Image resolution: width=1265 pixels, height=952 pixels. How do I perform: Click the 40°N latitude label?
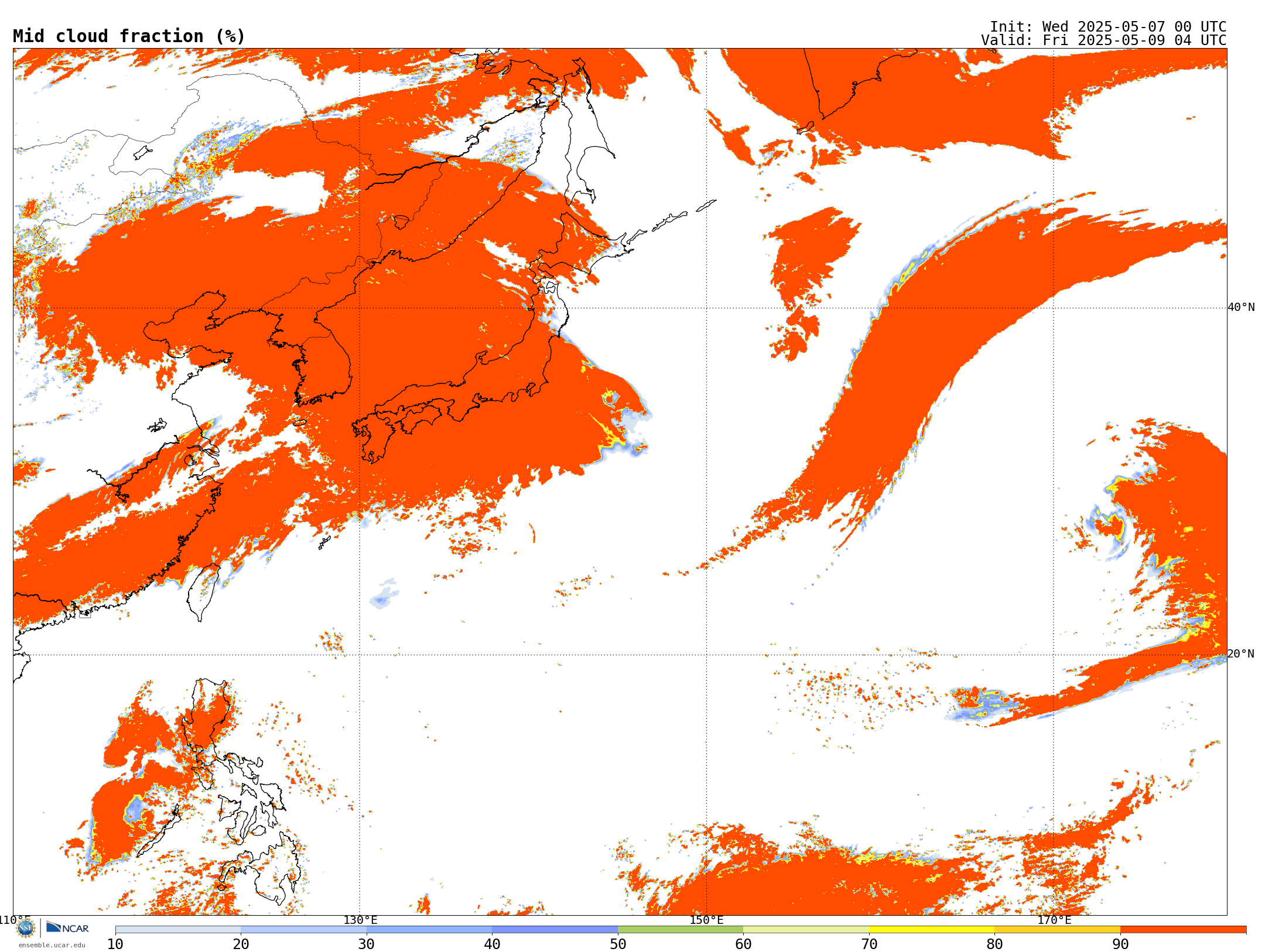(1241, 307)
